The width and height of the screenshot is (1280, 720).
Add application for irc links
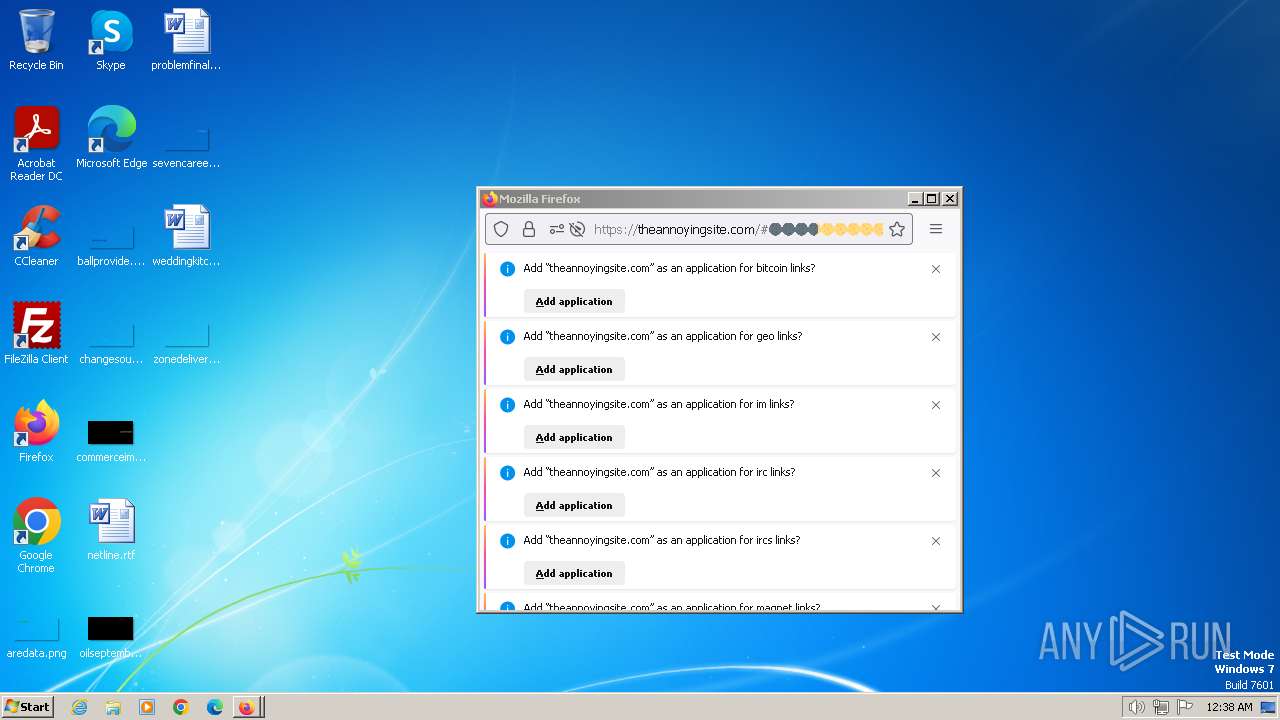(x=574, y=505)
